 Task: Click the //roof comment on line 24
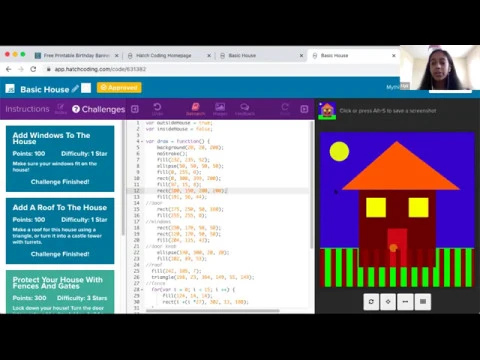pos(154,265)
